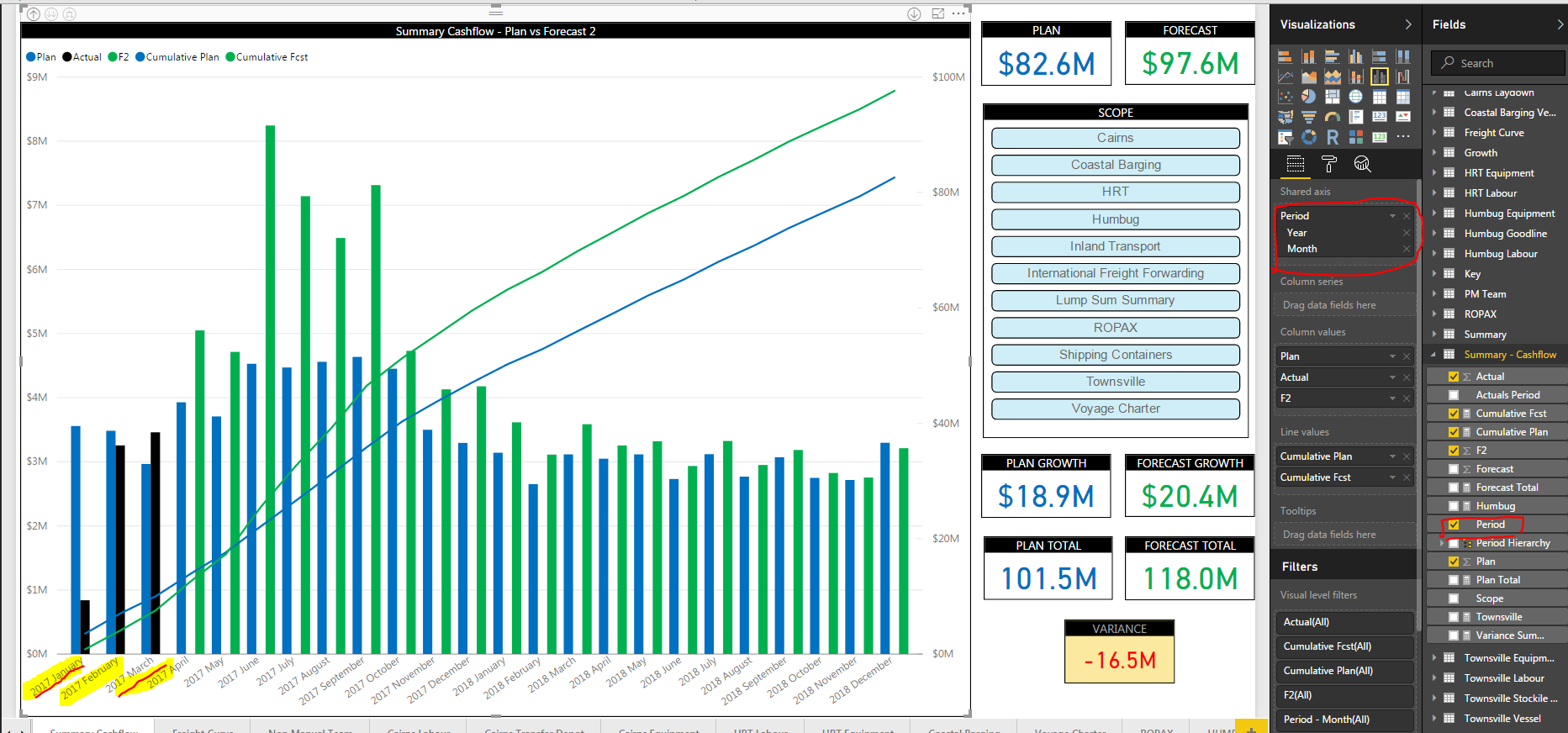
Task: Toggle the Forecast field checkbox
Action: [x=1454, y=469]
